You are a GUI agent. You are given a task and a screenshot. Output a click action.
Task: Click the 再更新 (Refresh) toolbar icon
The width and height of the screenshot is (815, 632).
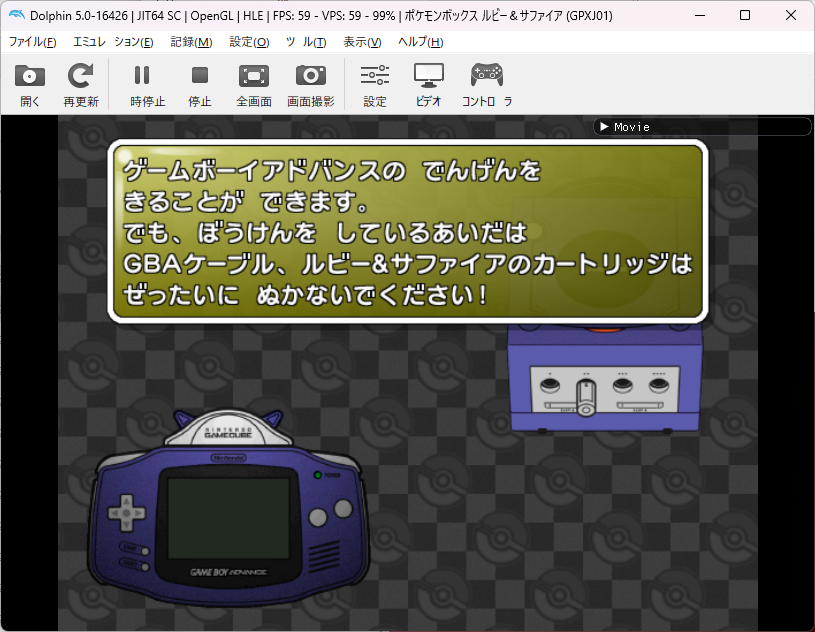[x=81, y=85]
